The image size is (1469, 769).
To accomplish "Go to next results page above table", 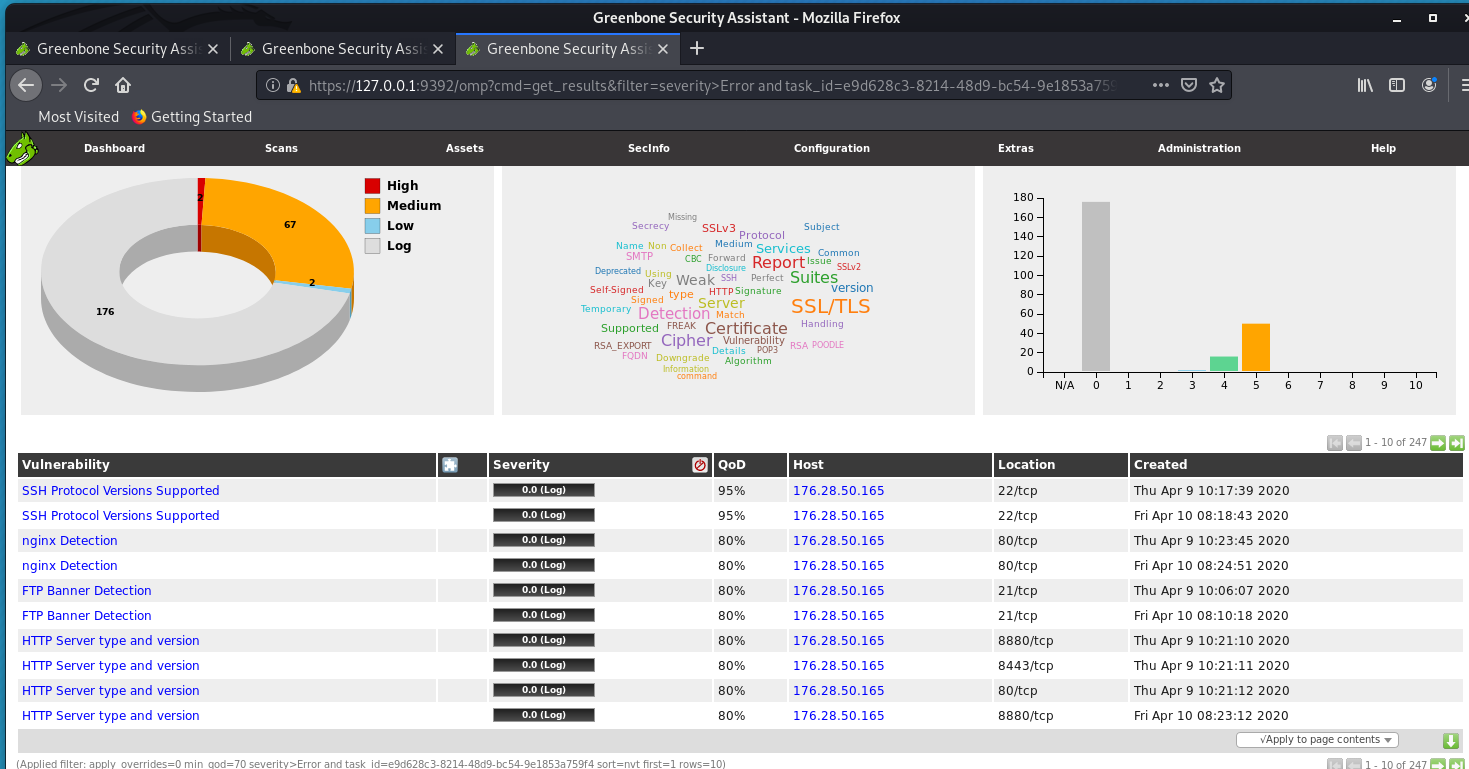I will [x=1437, y=443].
